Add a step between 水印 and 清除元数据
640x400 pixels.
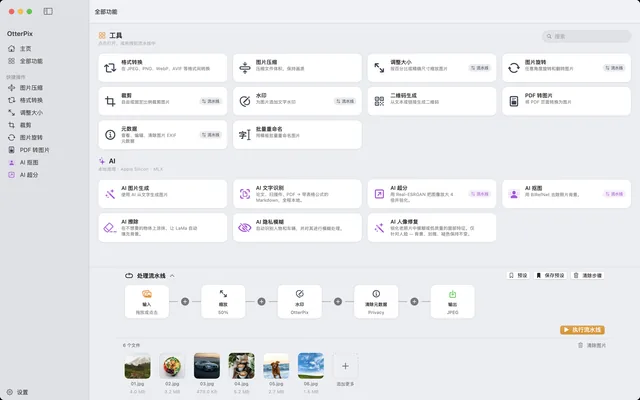338,302
